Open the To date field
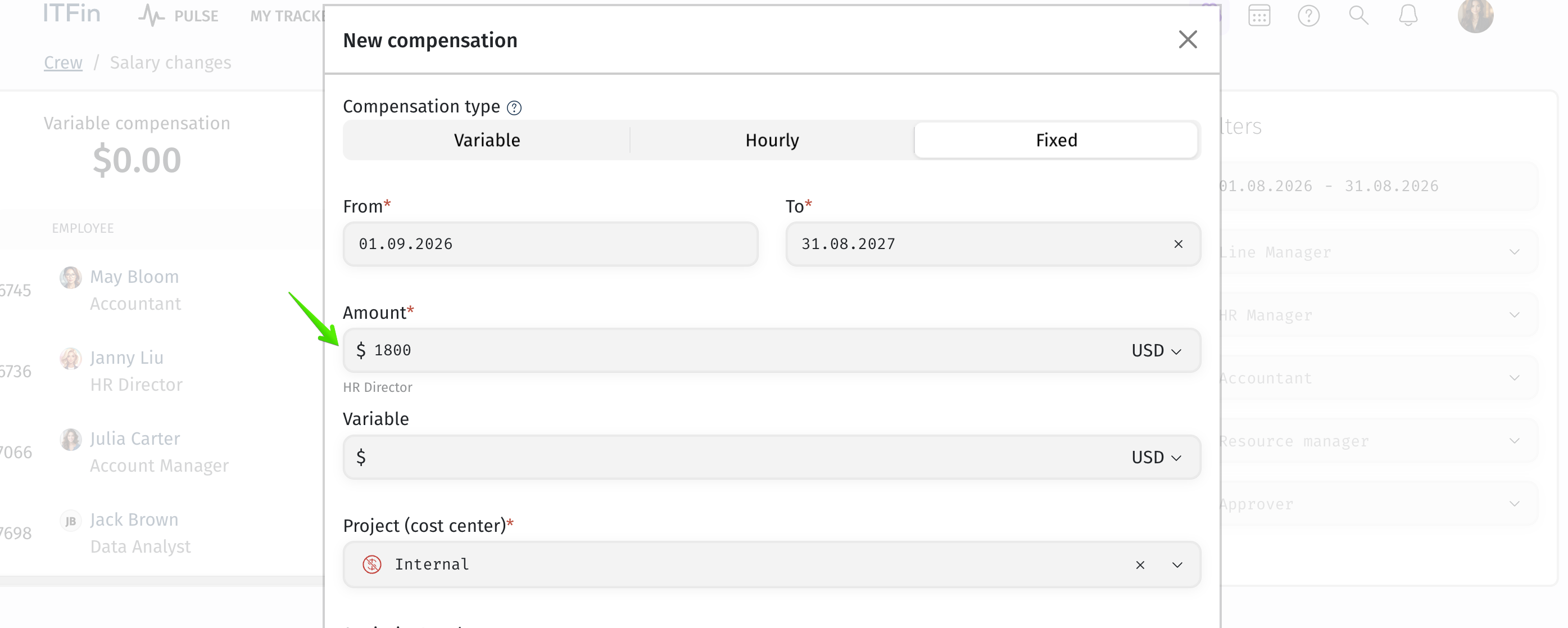 tap(993, 243)
